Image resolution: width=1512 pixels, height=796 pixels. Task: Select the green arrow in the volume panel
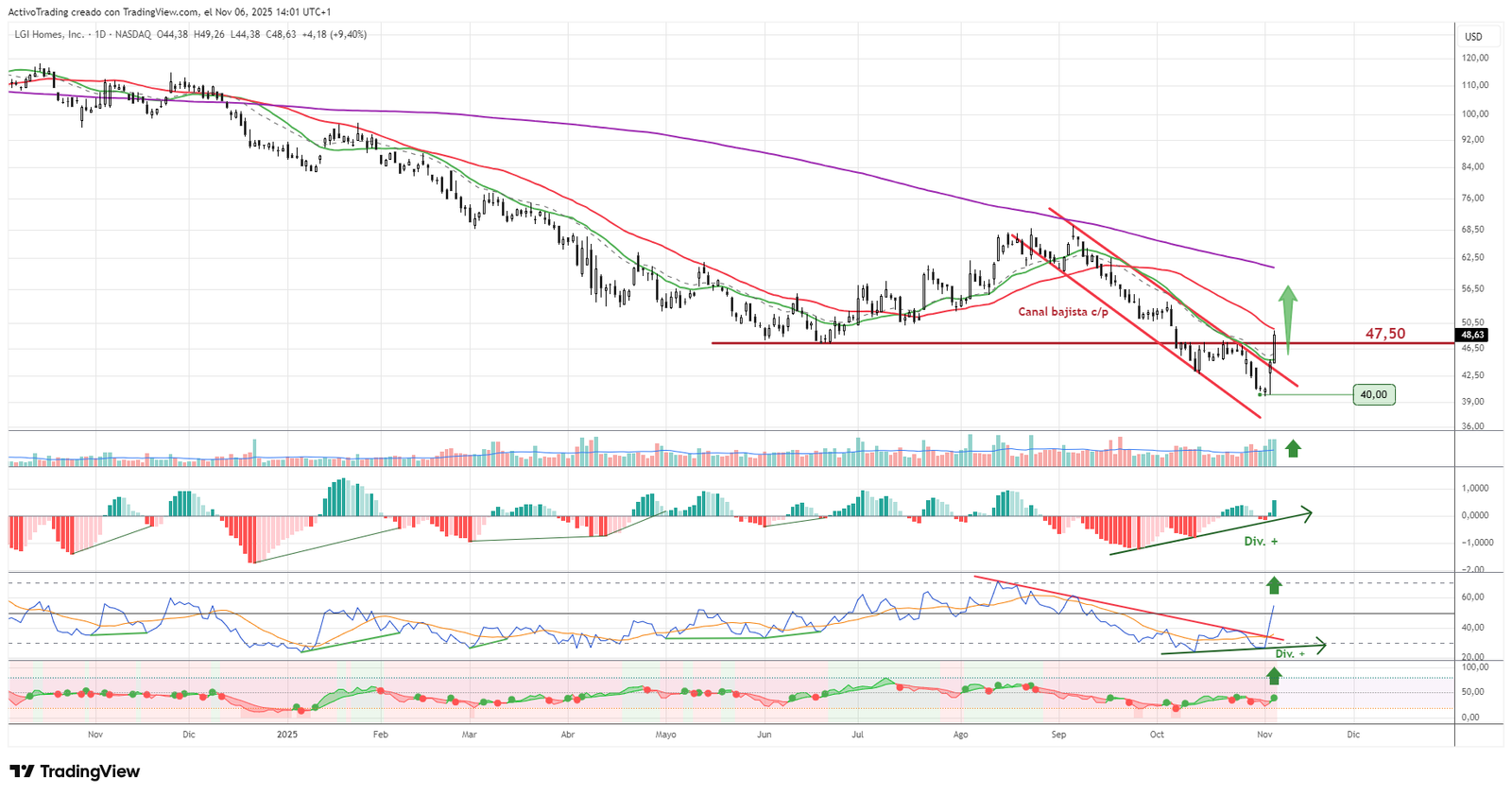1293,449
